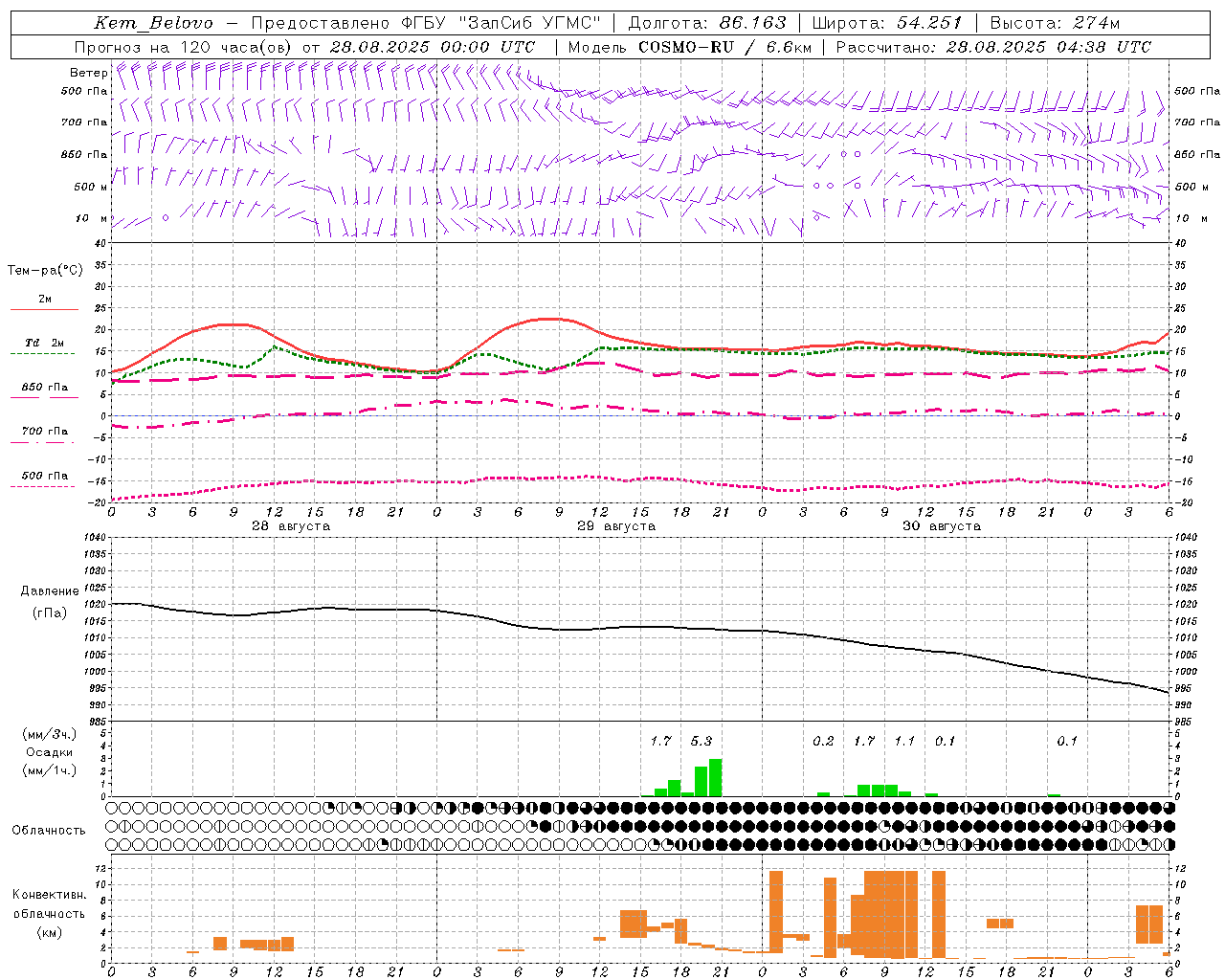This screenshot has width=1225, height=980.
Task: Click the Модель COSMO-RU / 6.6км label
Action: [689, 47]
